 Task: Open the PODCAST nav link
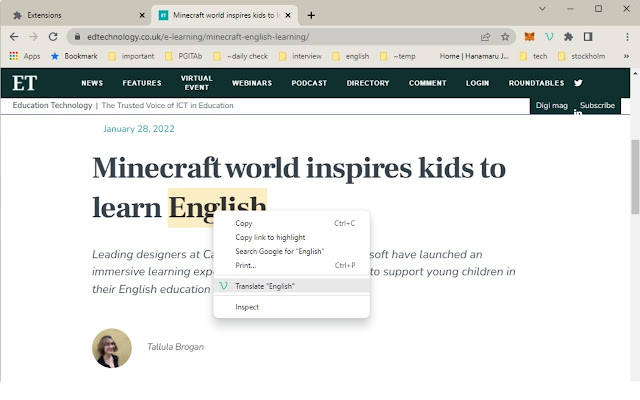309,83
